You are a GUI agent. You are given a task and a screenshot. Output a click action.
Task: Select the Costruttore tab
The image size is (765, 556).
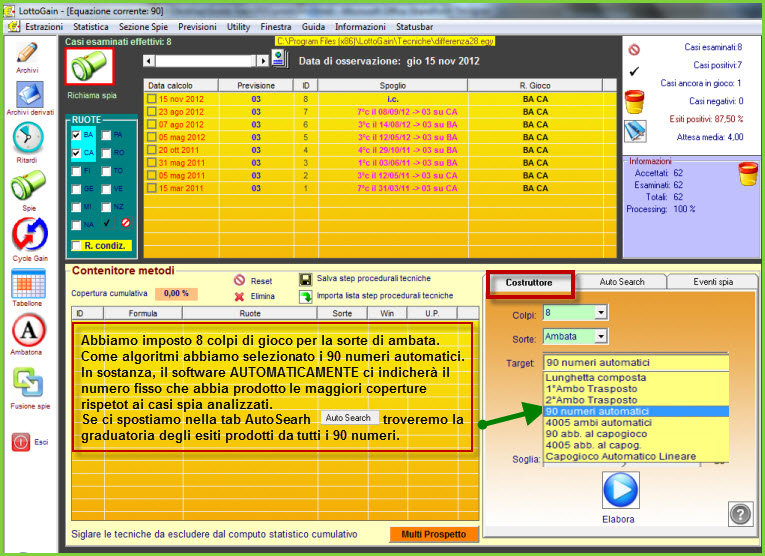[529, 283]
